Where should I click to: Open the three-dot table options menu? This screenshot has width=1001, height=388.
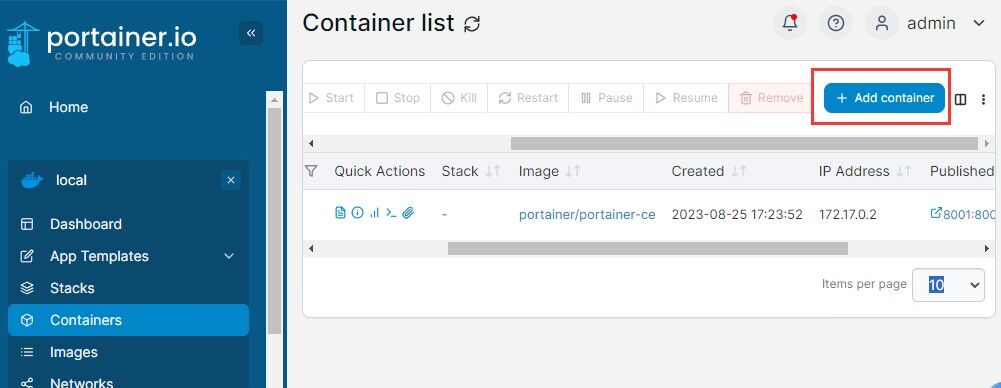(983, 99)
